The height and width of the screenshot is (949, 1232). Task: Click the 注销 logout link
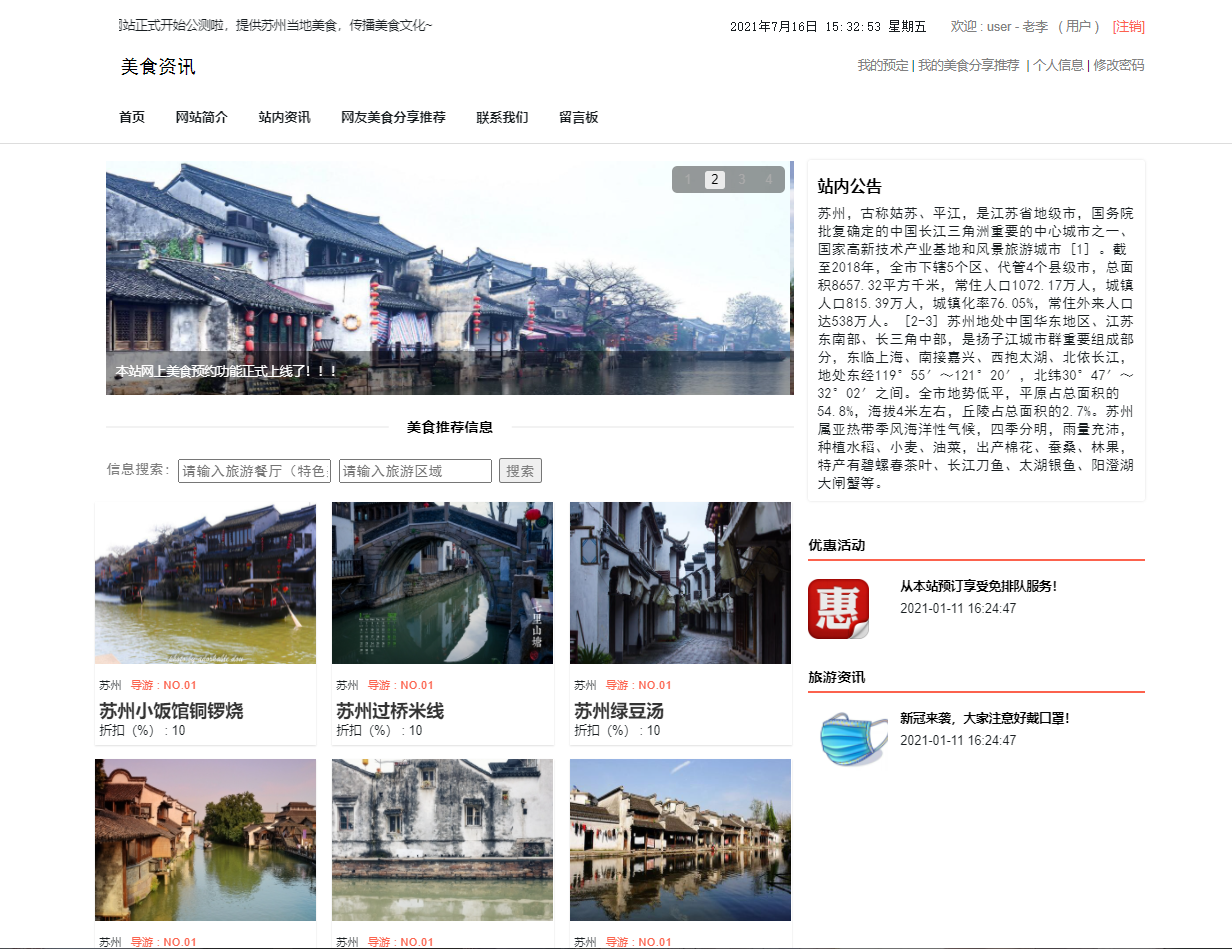1130,27
